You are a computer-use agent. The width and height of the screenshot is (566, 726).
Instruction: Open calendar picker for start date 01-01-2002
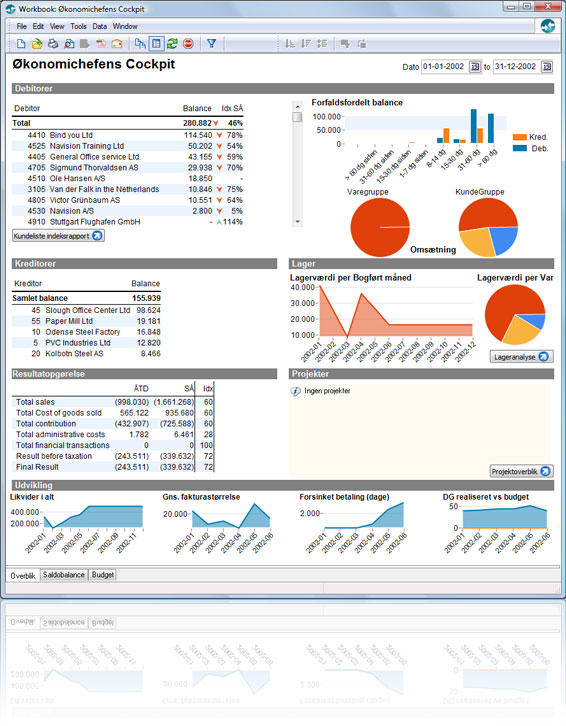click(475, 67)
